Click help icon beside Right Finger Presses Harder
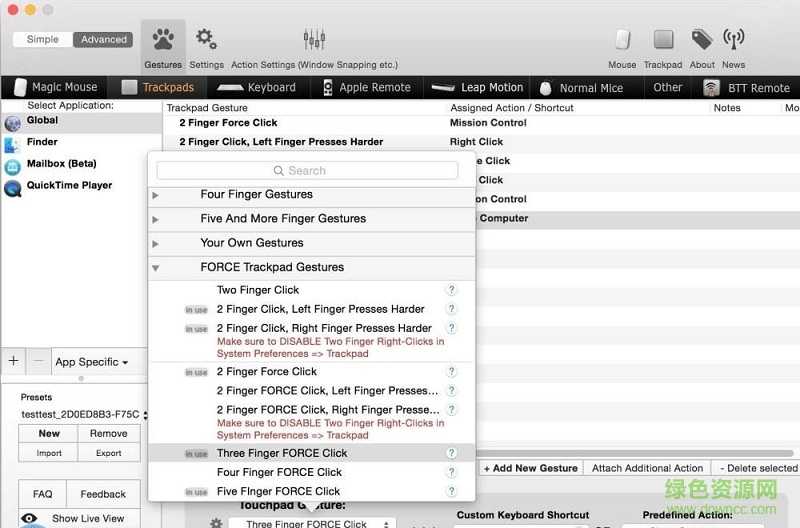 click(451, 328)
